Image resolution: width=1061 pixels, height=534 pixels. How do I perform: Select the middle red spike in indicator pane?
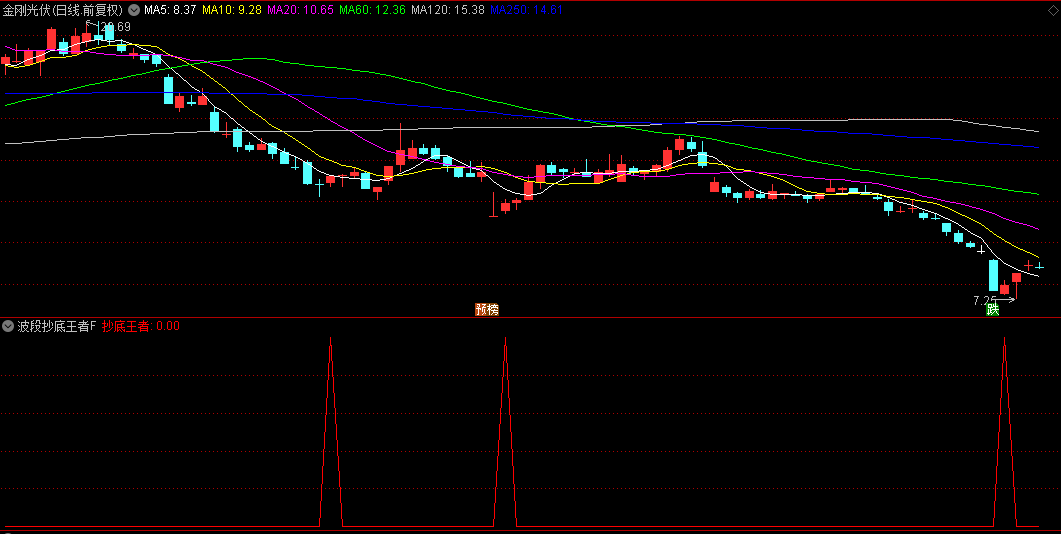[x=505, y=431]
